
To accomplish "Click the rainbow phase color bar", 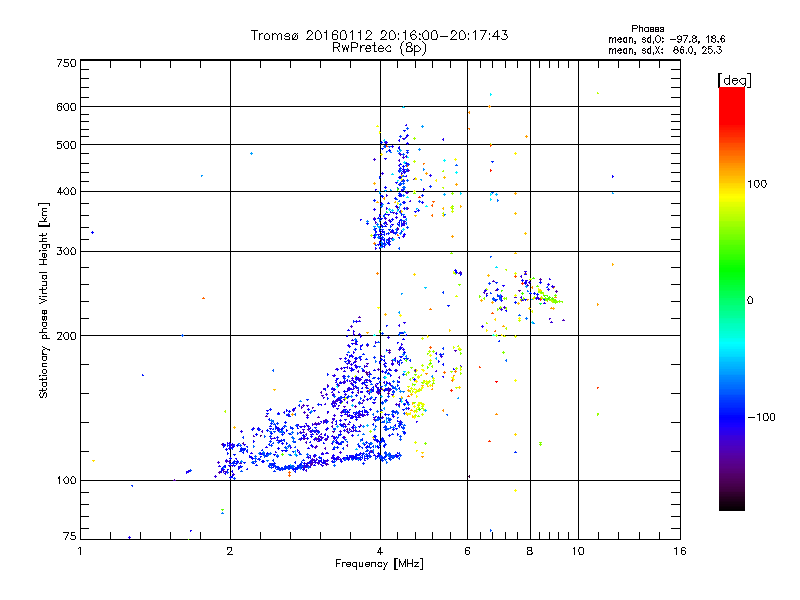I will click(732, 299).
